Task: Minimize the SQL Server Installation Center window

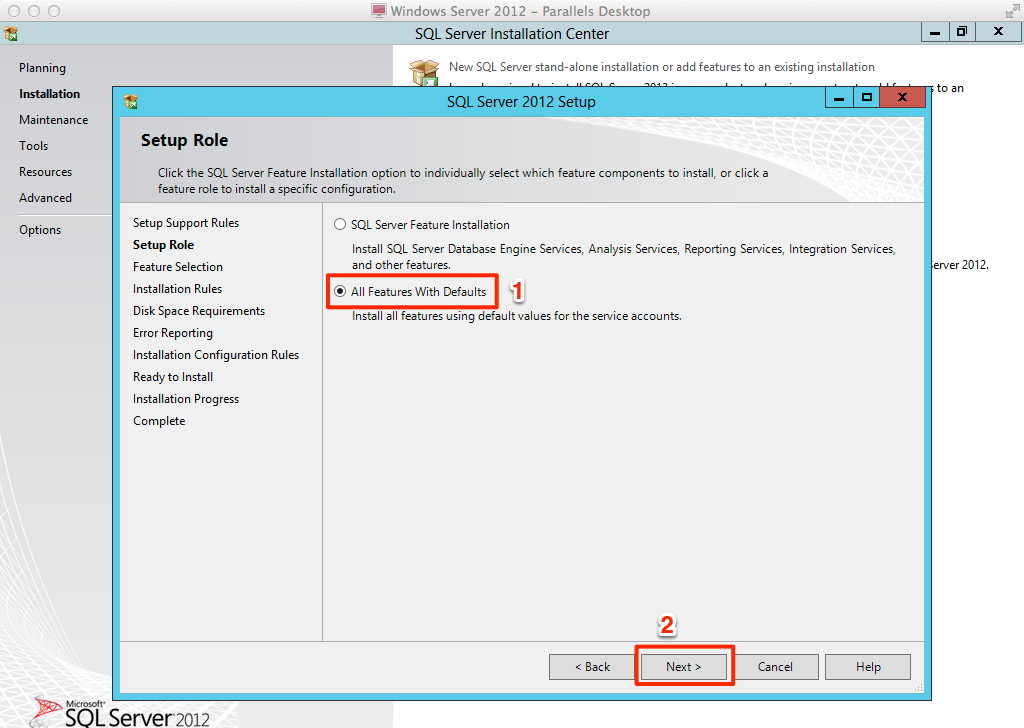Action: (935, 31)
